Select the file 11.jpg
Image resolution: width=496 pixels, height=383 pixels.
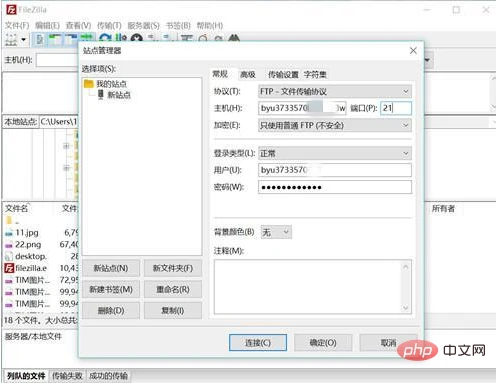click(x=27, y=233)
